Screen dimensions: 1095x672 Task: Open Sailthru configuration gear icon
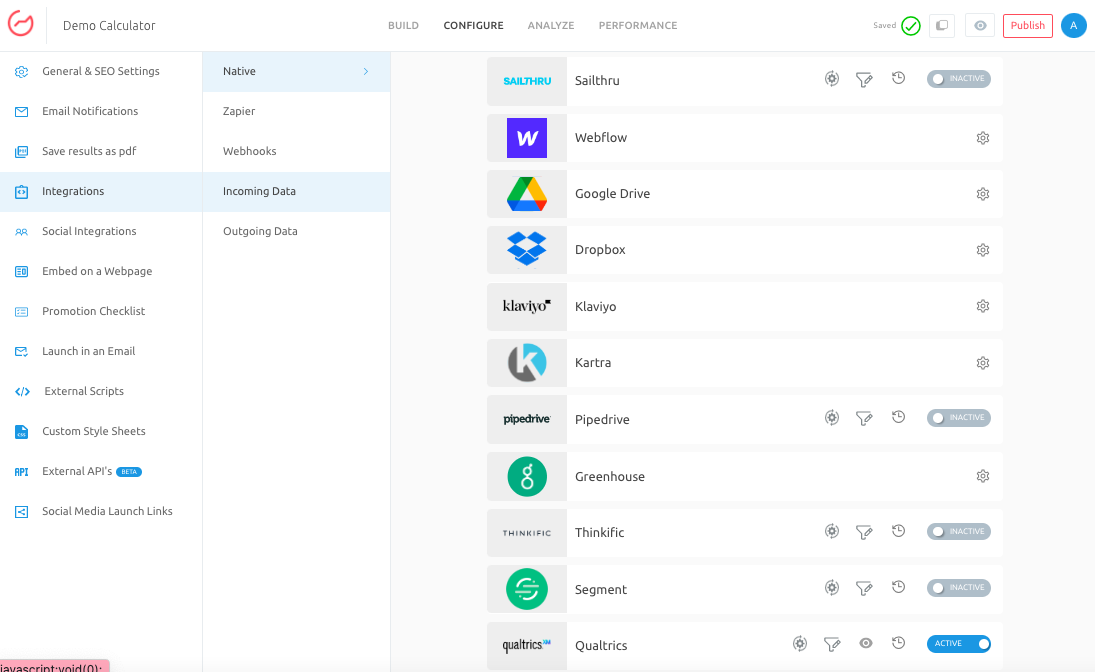832,79
